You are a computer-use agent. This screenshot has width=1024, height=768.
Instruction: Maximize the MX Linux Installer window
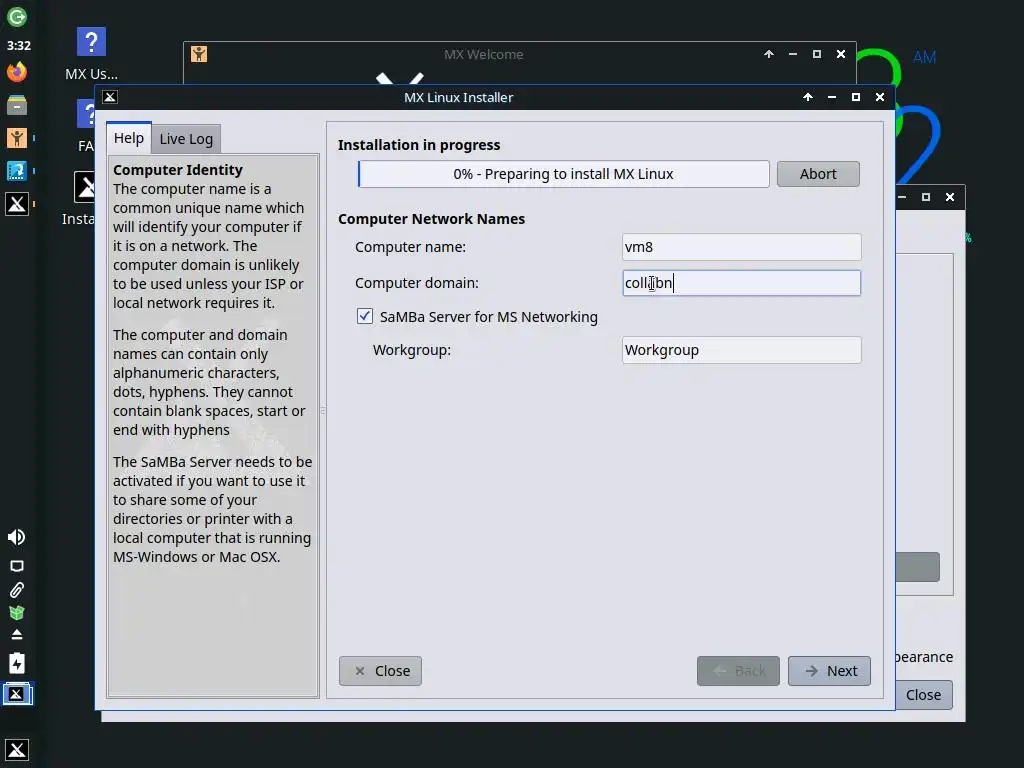tap(856, 97)
